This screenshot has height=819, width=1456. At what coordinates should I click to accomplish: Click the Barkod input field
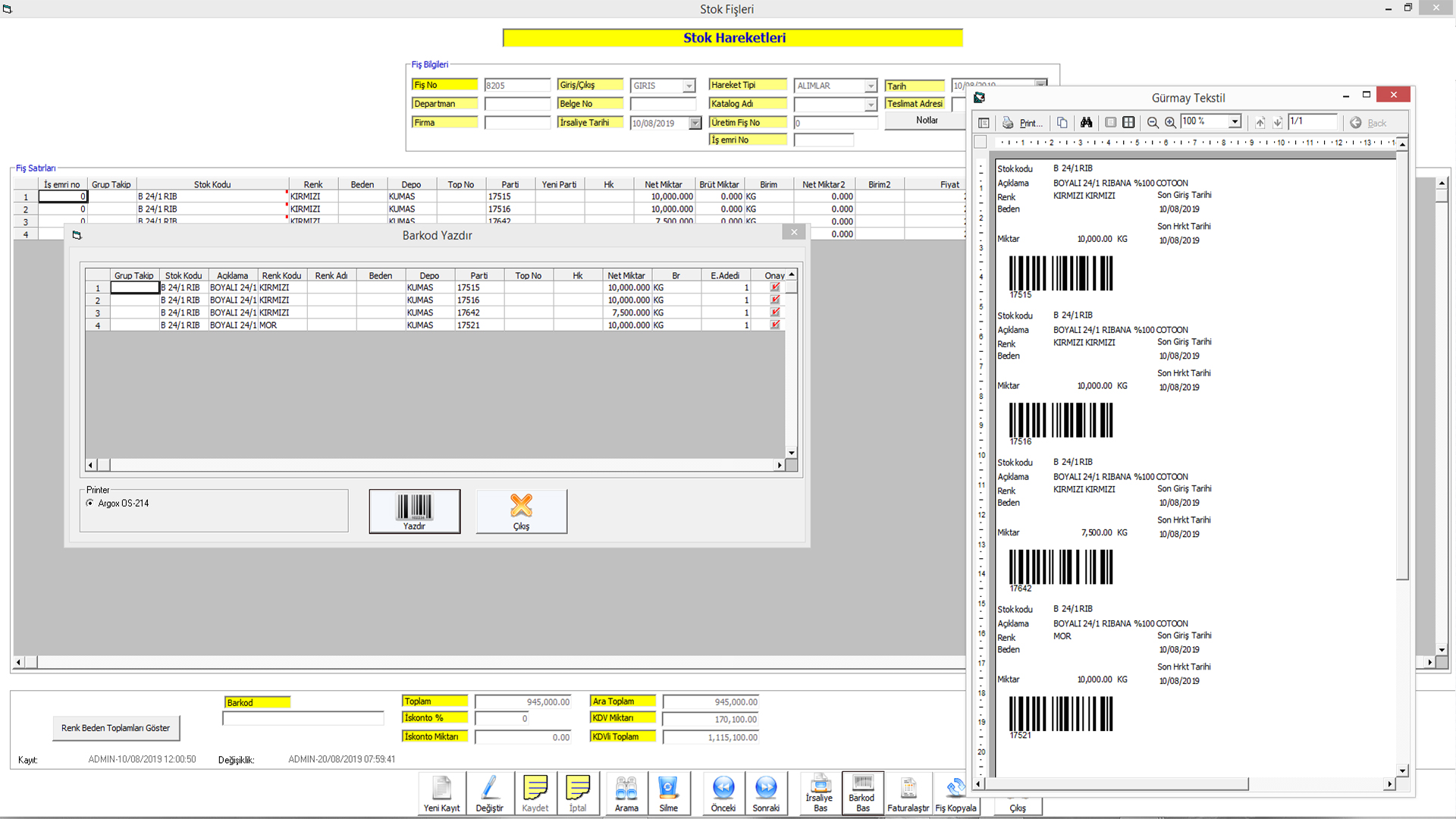point(303,718)
